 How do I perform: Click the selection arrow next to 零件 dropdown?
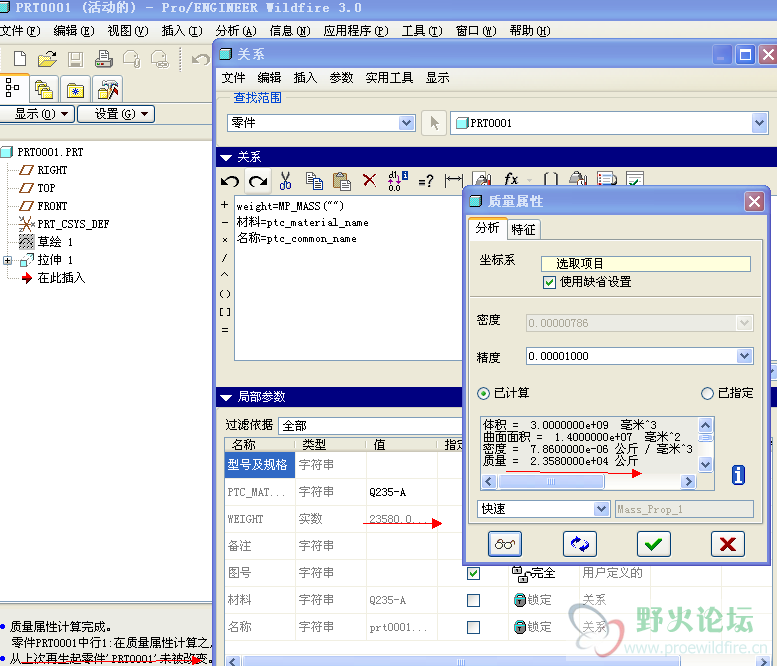pos(434,123)
